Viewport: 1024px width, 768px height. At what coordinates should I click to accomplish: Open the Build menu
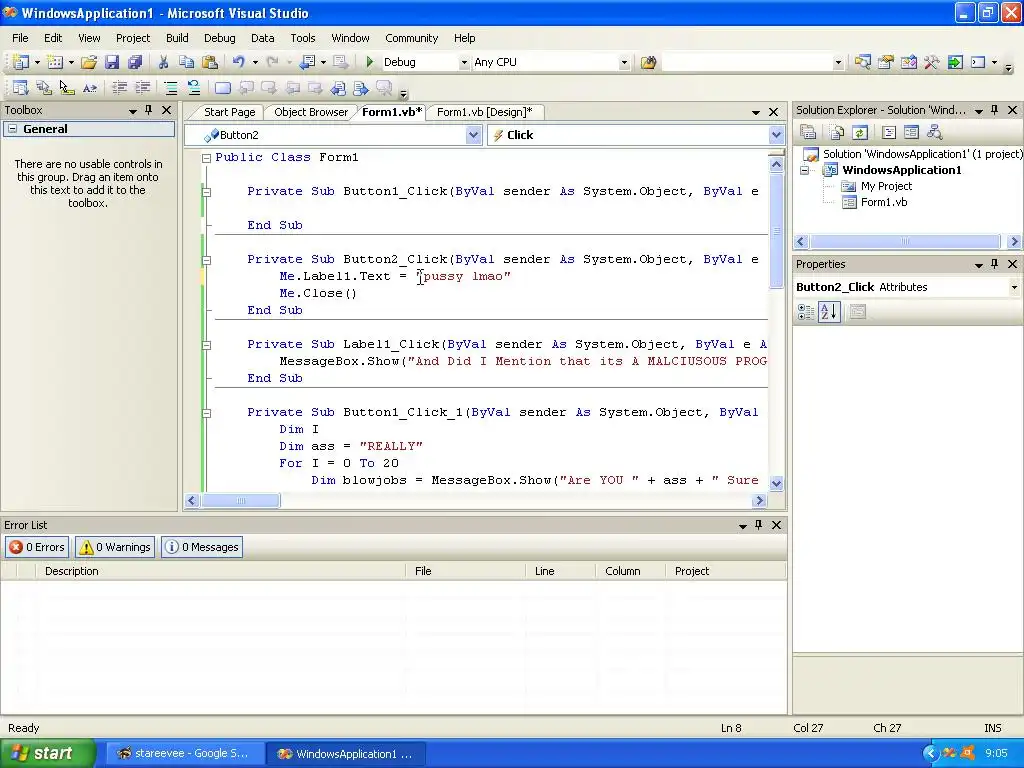(x=177, y=38)
